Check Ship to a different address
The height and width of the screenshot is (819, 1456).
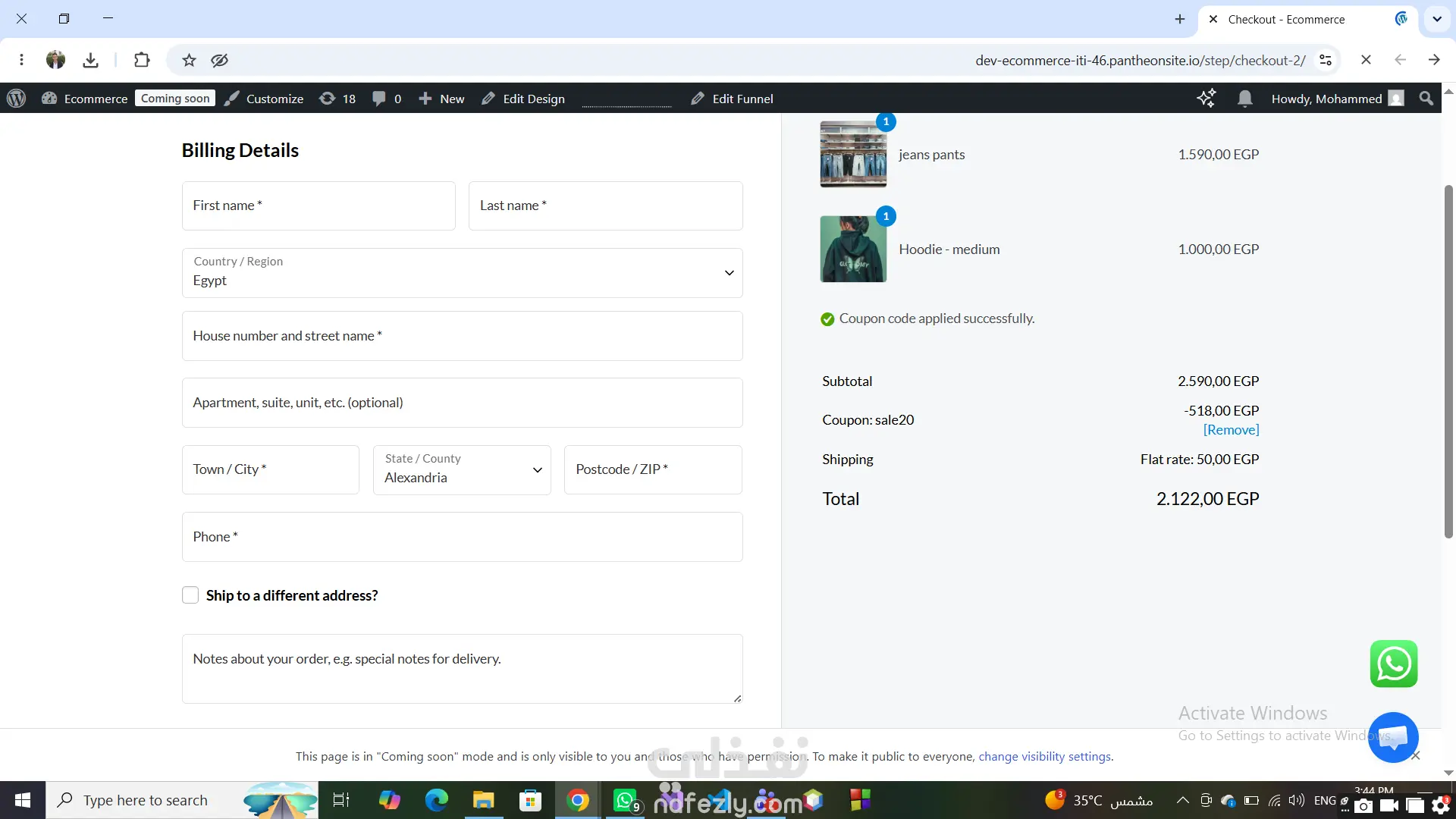190,595
